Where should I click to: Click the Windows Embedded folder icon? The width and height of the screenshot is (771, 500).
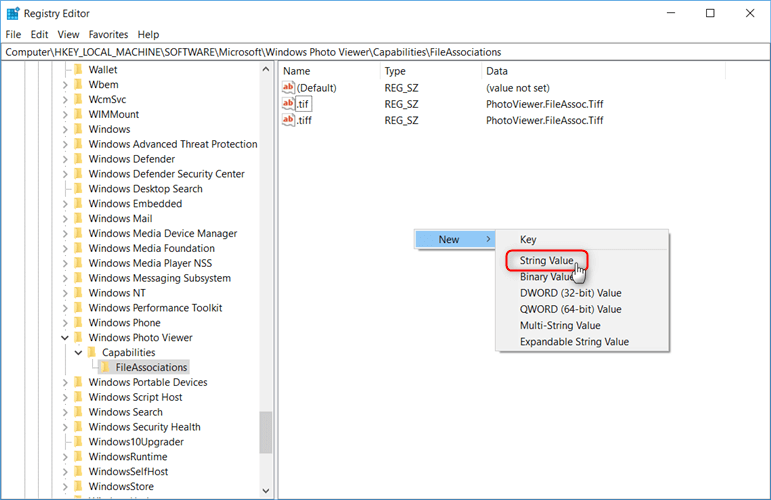tap(78, 204)
